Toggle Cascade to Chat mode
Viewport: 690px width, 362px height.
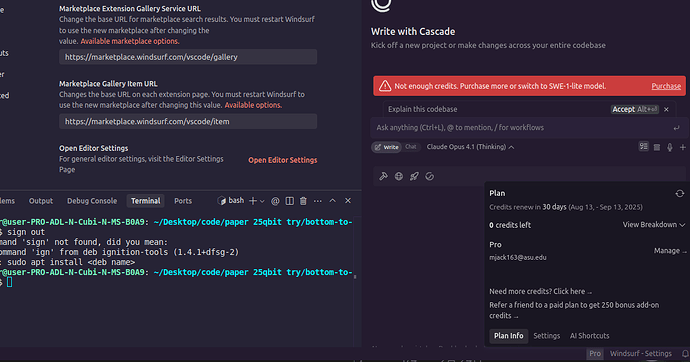coord(411,147)
